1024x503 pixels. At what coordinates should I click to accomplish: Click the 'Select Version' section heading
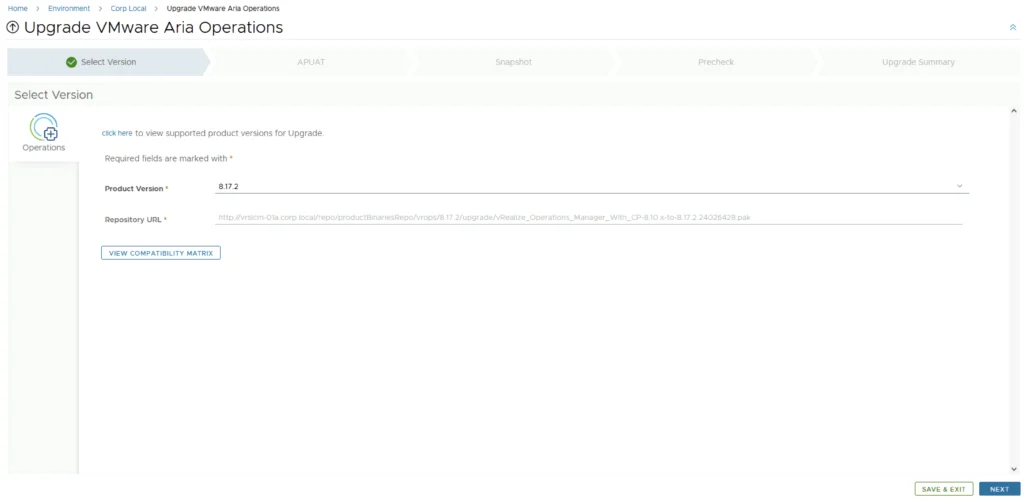click(x=54, y=95)
